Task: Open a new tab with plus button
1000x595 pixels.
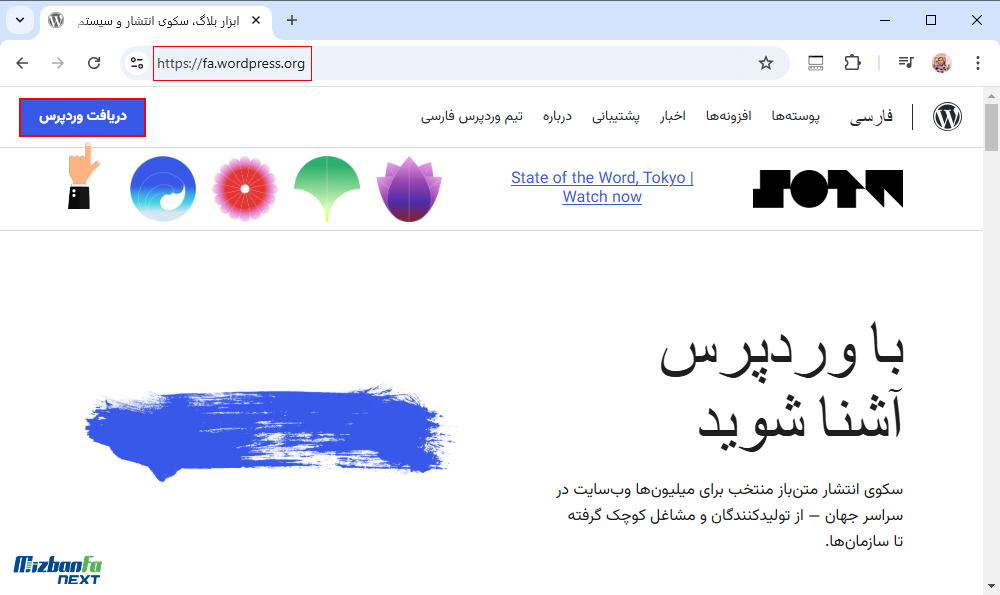Action: tap(291, 20)
